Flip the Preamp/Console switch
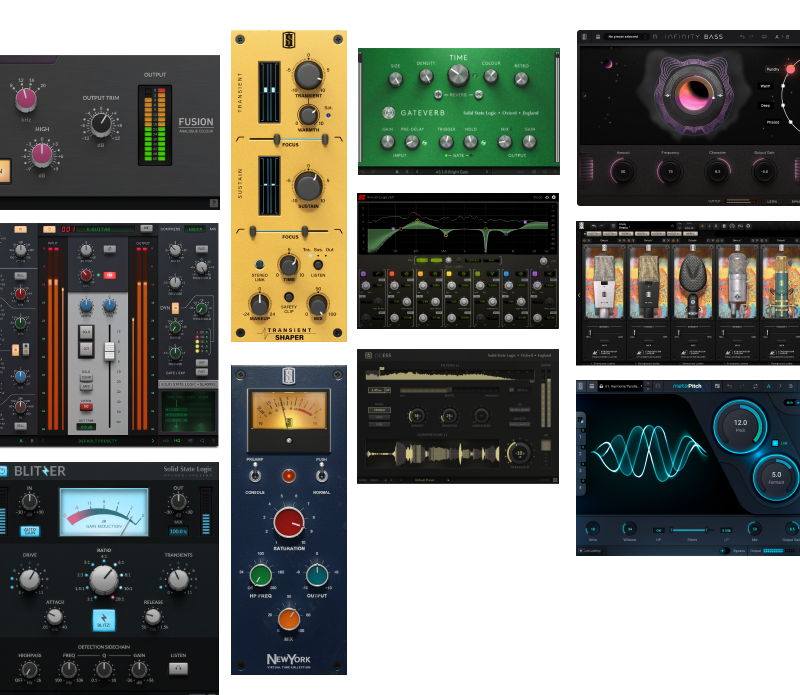The height and width of the screenshot is (695, 800). pos(254,475)
